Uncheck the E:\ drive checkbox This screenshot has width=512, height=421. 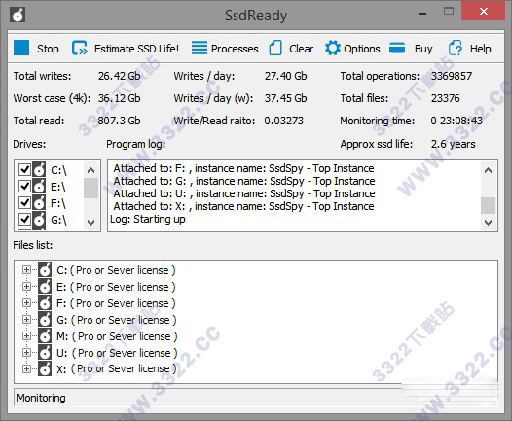(x=24, y=186)
